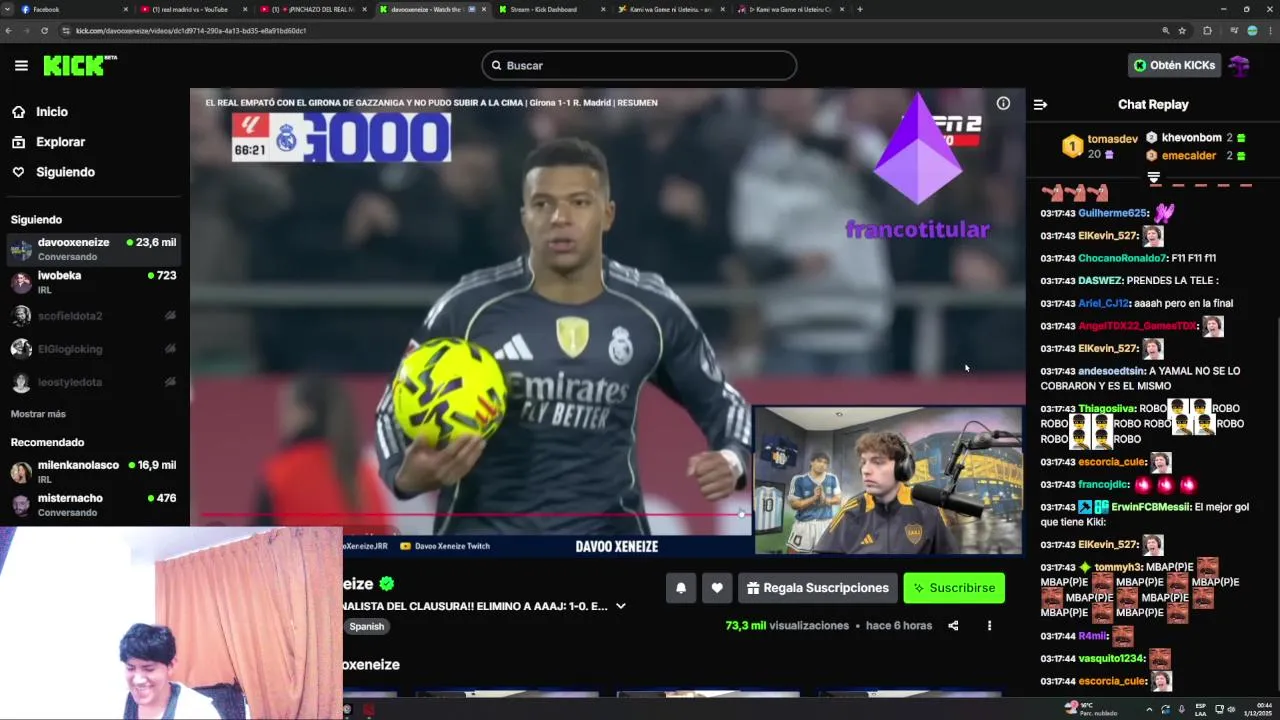The image size is (1280, 720).
Task: Click username vasquito1234 in chat
Action: pyautogui.click(x=1111, y=659)
